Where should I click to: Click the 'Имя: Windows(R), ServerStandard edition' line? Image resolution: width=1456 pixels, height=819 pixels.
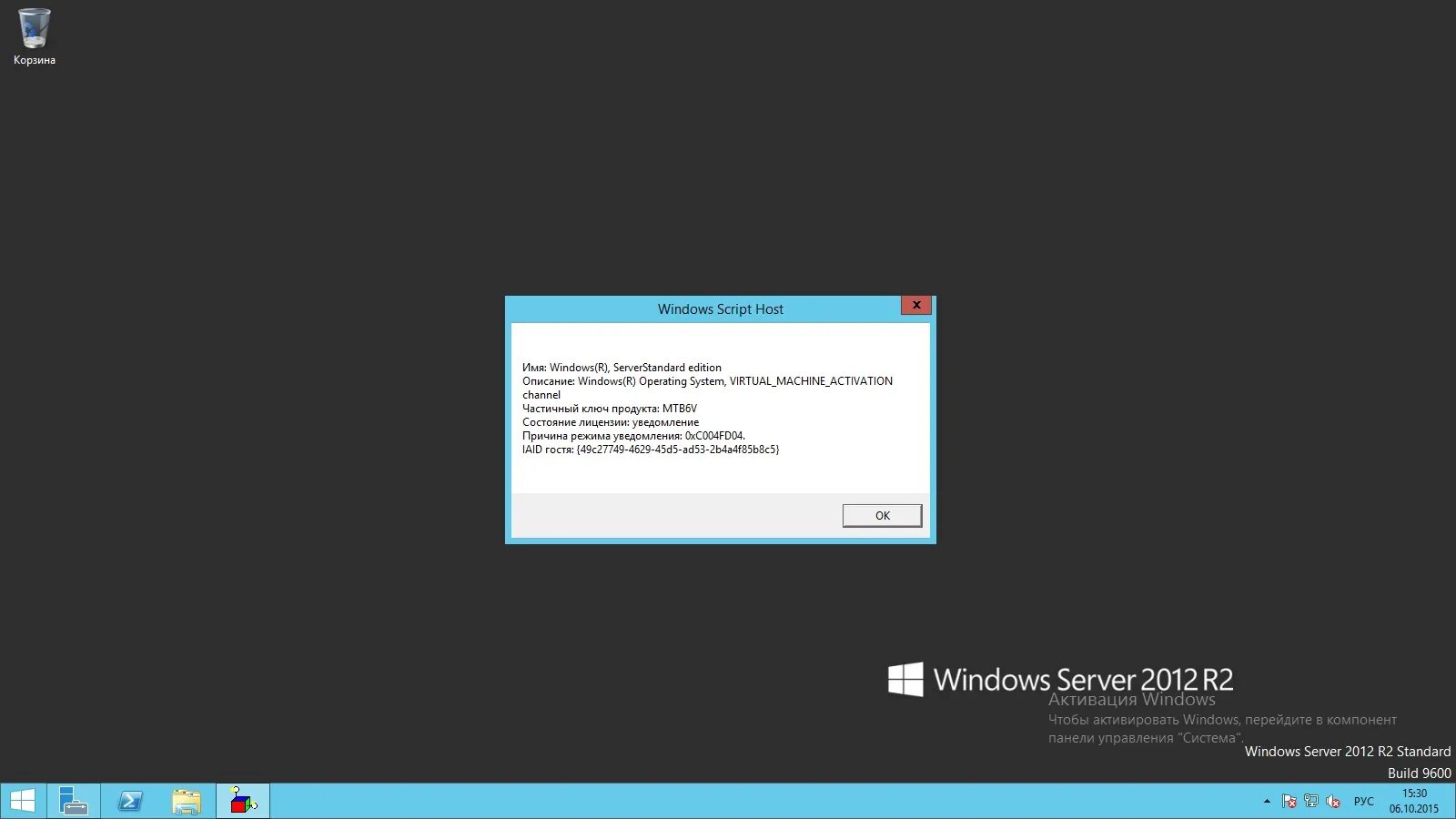(x=622, y=368)
